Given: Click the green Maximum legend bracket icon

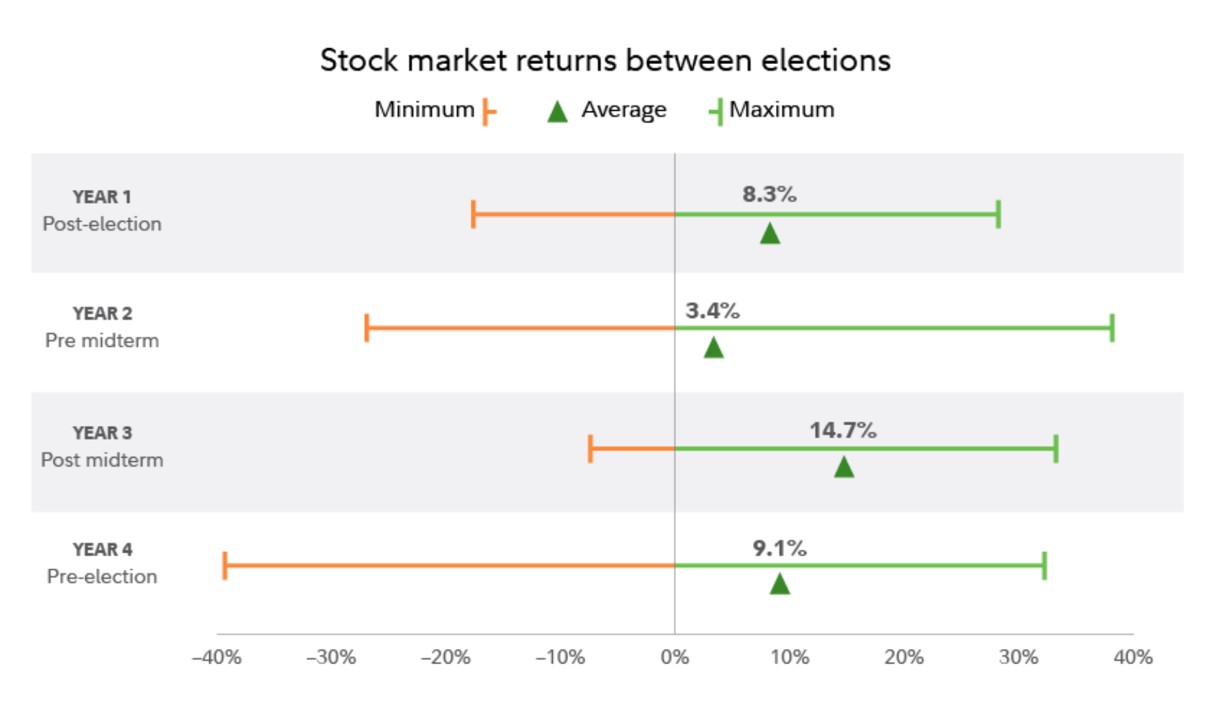Looking at the screenshot, I should [x=716, y=111].
